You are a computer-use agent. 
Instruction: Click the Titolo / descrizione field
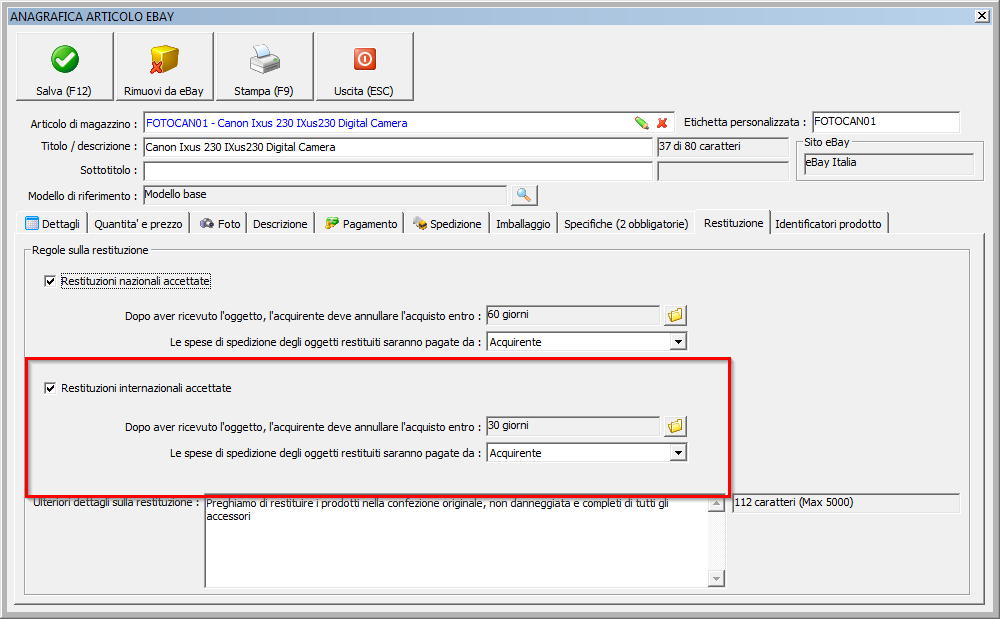tap(398, 147)
